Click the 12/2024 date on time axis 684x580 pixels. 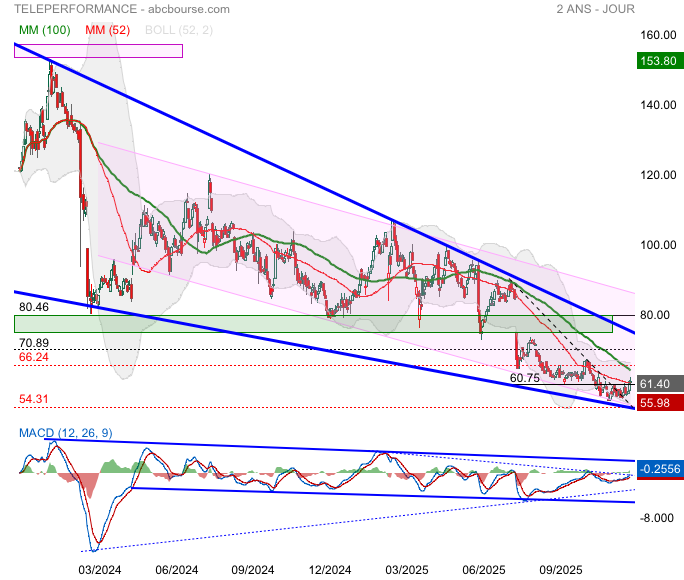[x=329, y=569]
